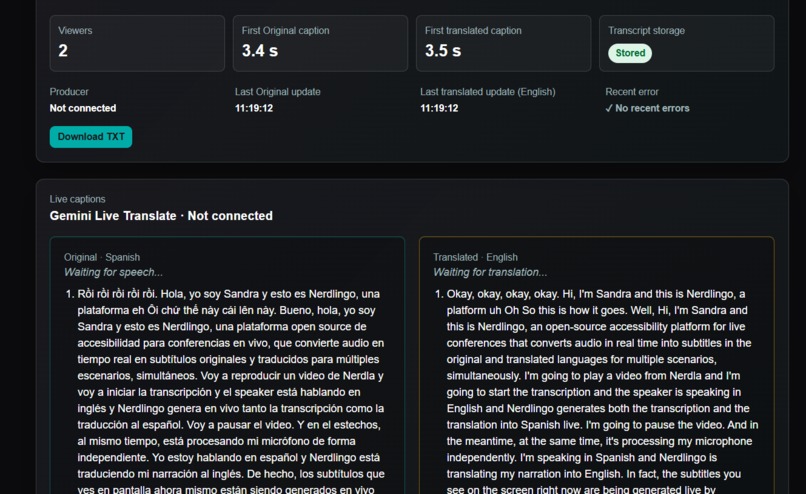
Task: Click Last translated update (English) label
Action: 487,92
